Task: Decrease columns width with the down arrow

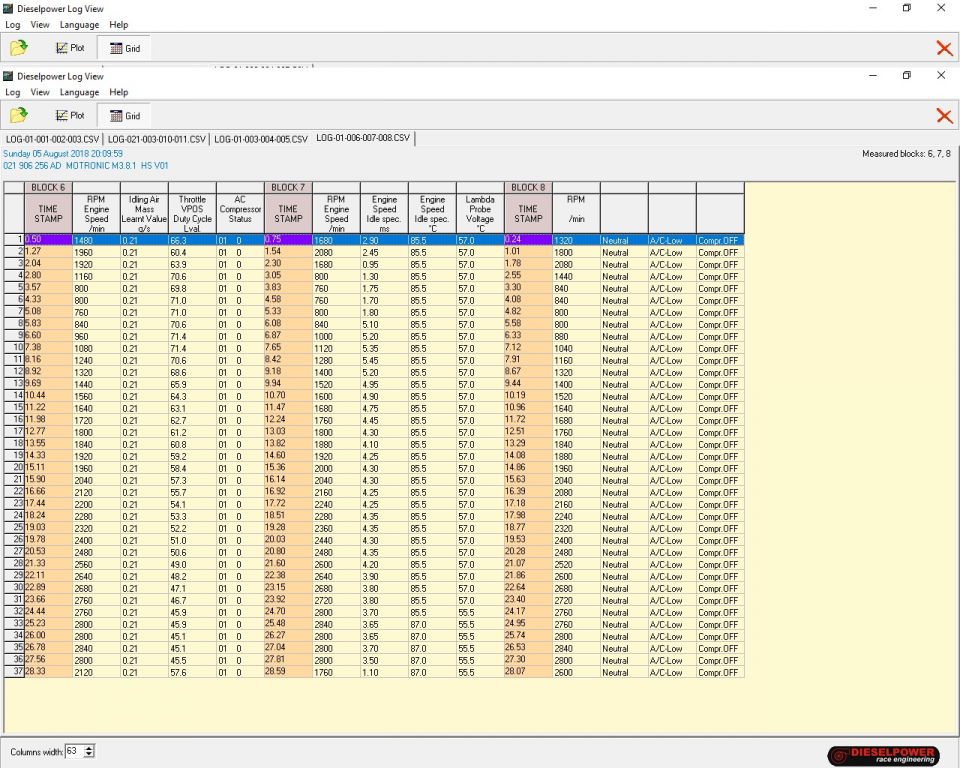Action: click(x=90, y=755)
